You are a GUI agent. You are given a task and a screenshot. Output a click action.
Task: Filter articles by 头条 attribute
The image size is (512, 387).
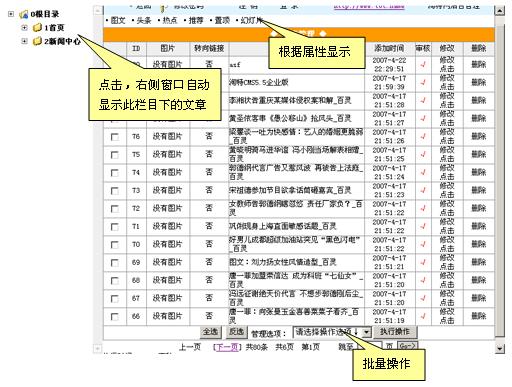(x=144, y=20)
